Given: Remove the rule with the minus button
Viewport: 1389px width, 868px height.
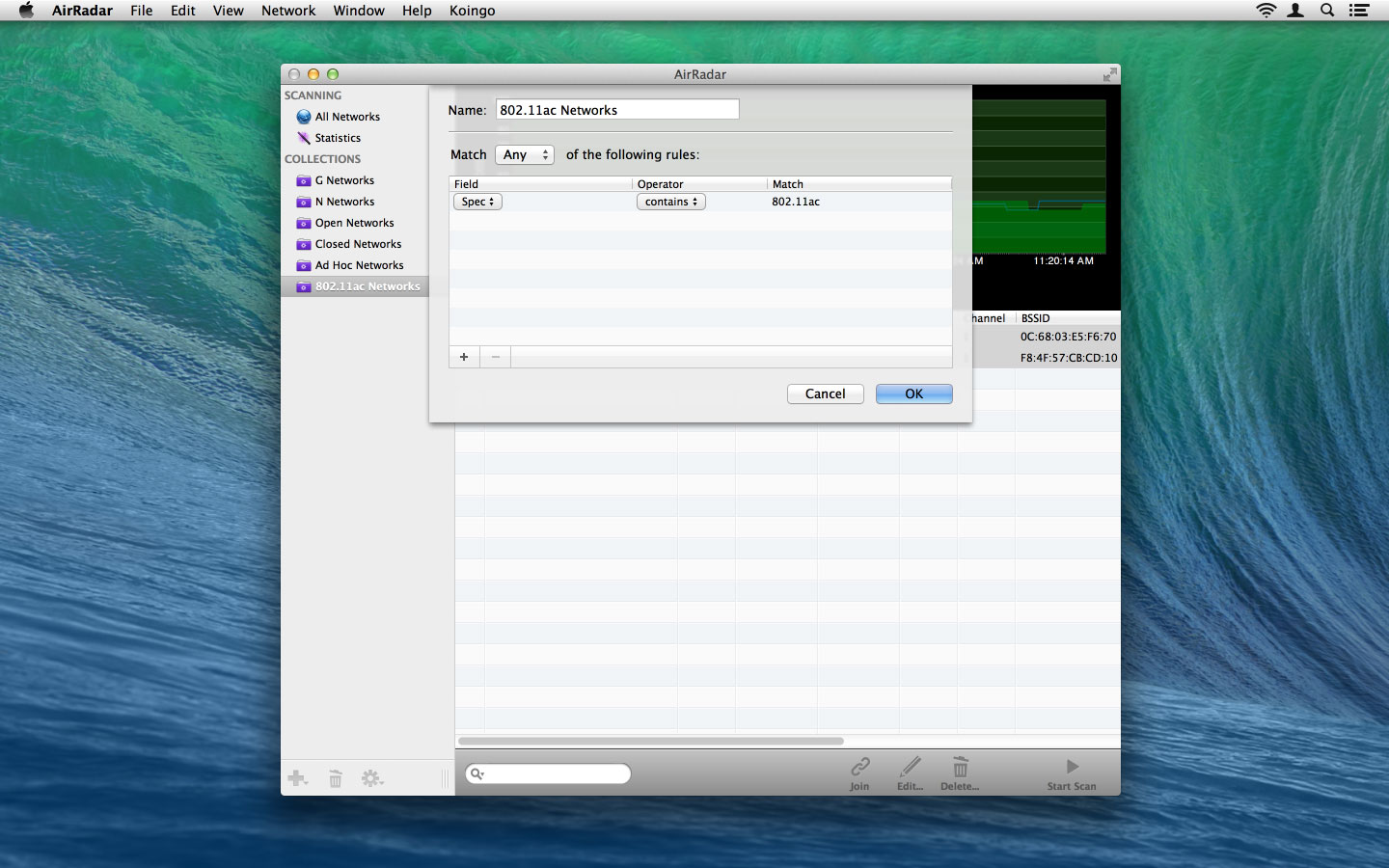Looking at the screenshot, I should tap(496, 357).
